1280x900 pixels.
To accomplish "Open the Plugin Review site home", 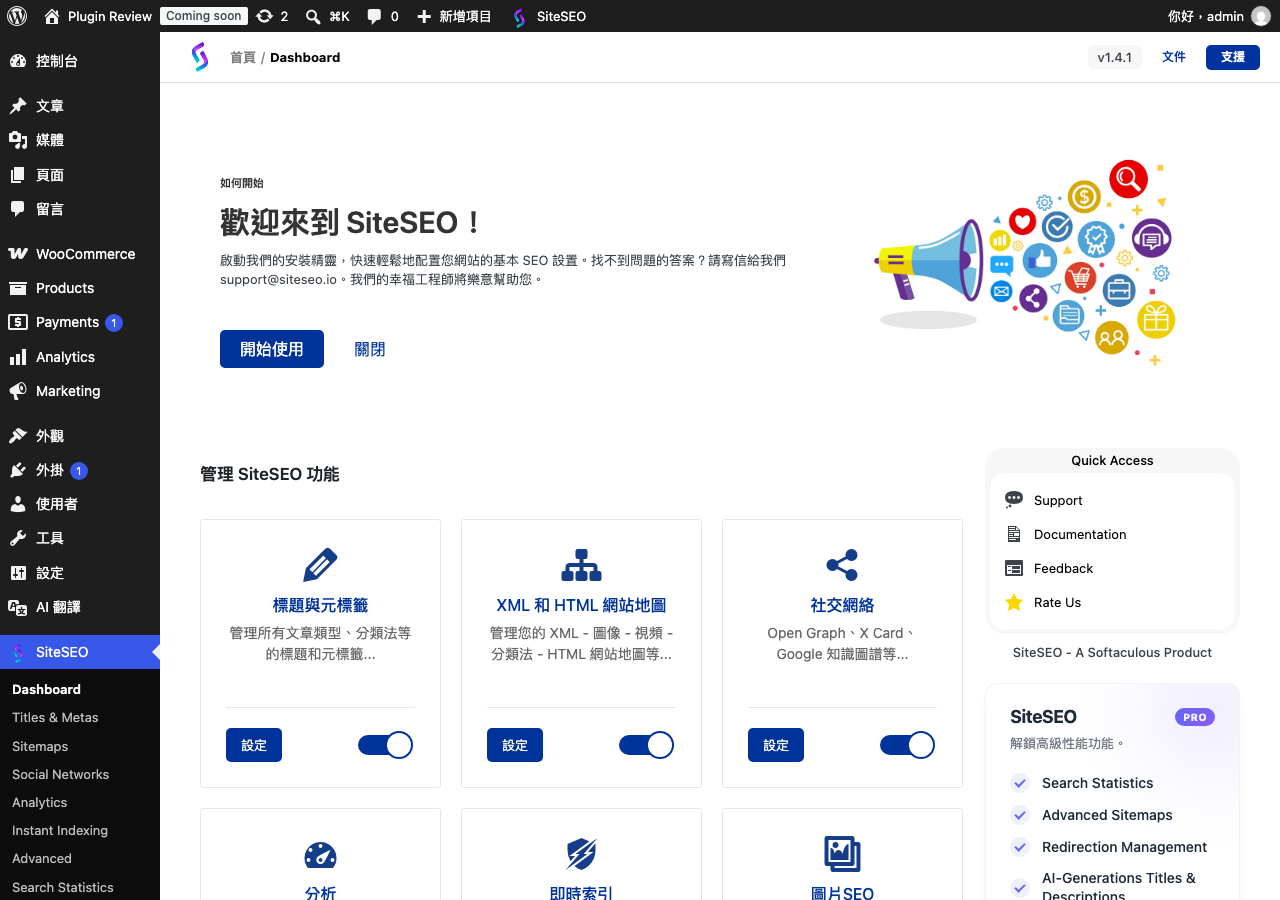I will 98,16.
